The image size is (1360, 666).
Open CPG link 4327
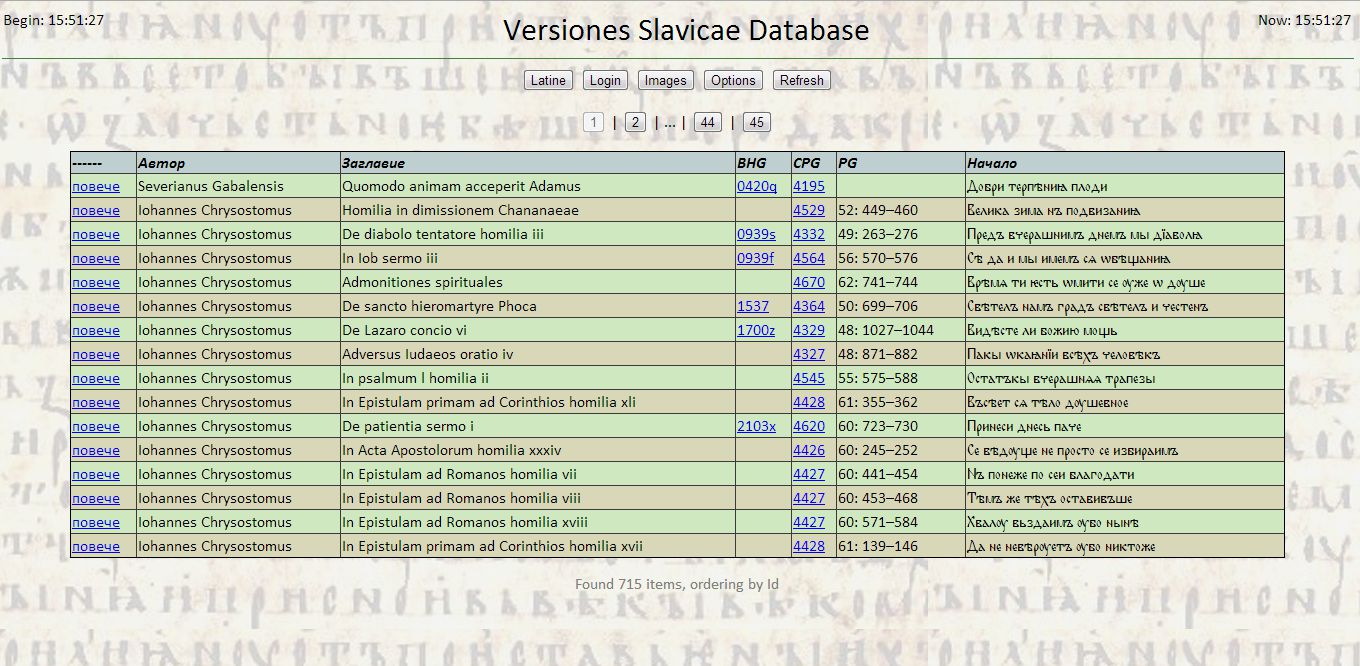coord(809,354)
